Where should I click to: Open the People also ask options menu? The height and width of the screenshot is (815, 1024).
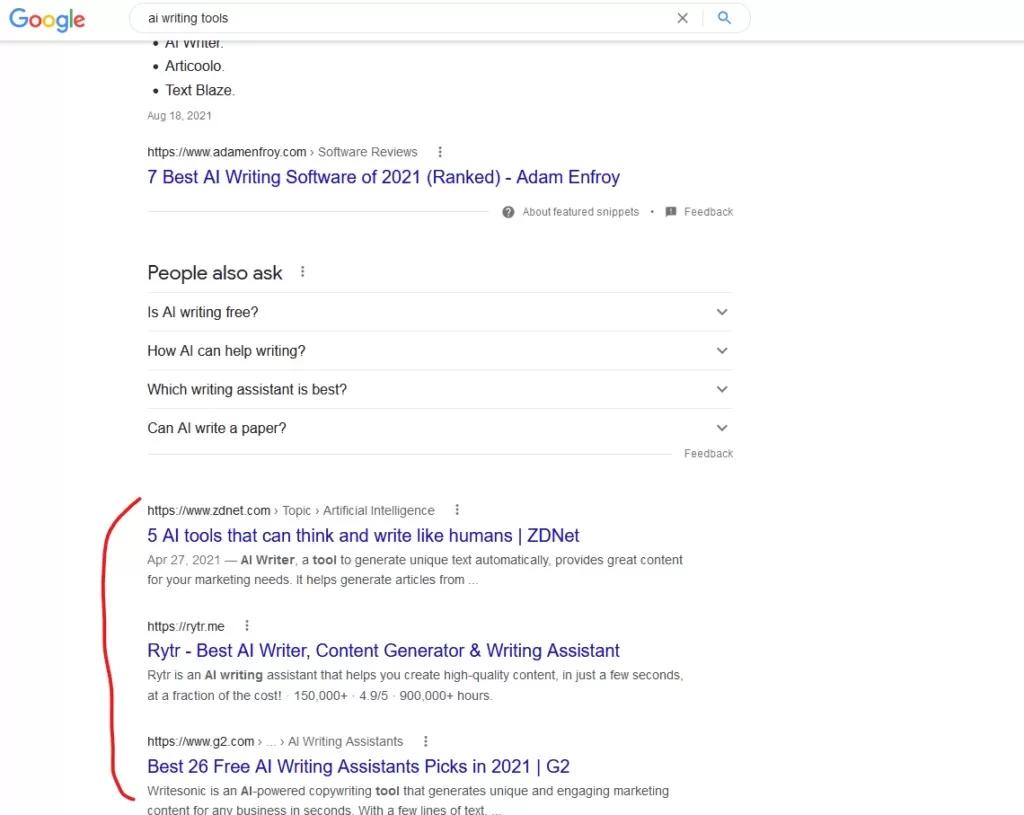pyautogui.click(x=302, y=272)
